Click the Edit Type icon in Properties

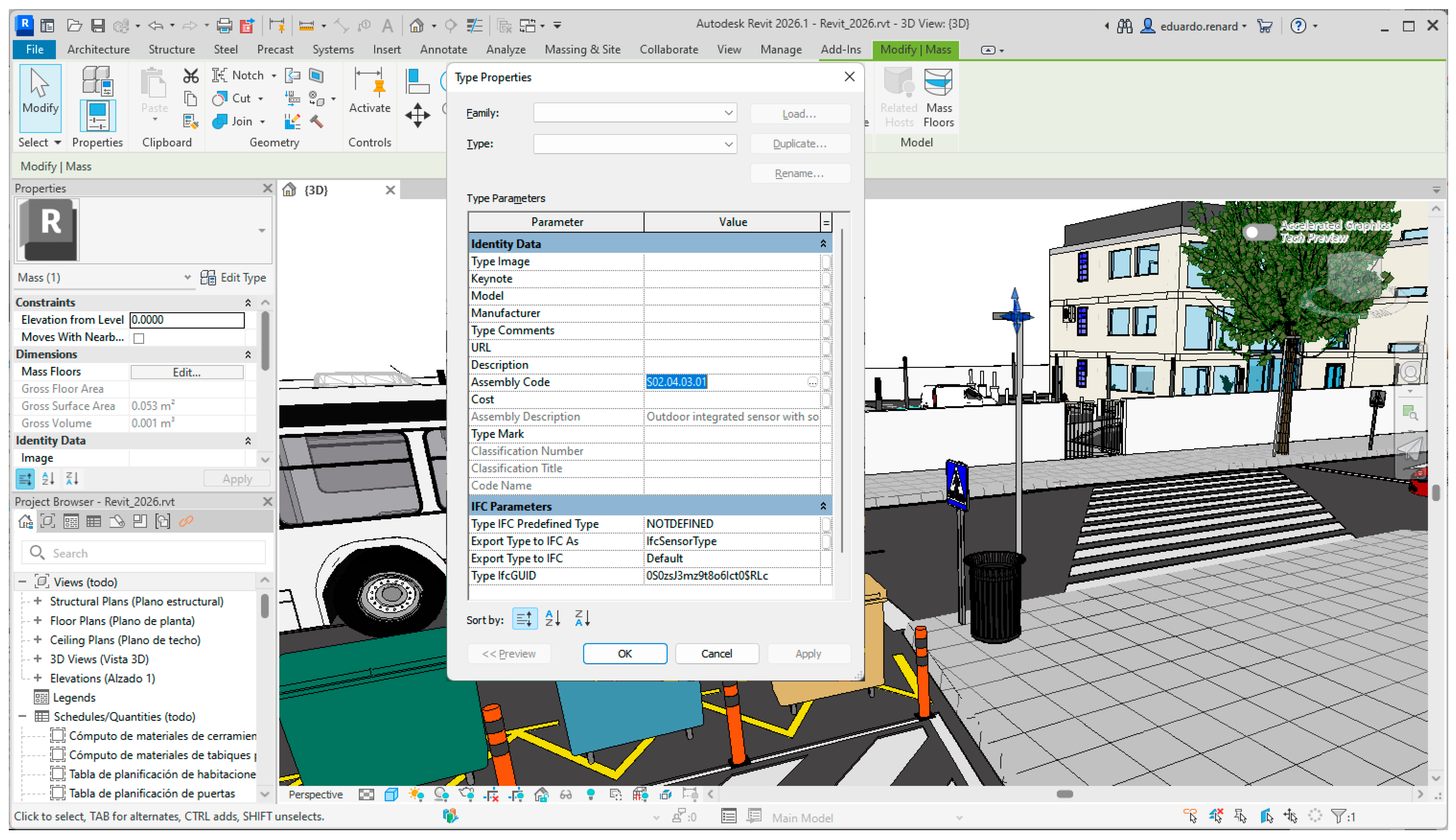point(207,277)
